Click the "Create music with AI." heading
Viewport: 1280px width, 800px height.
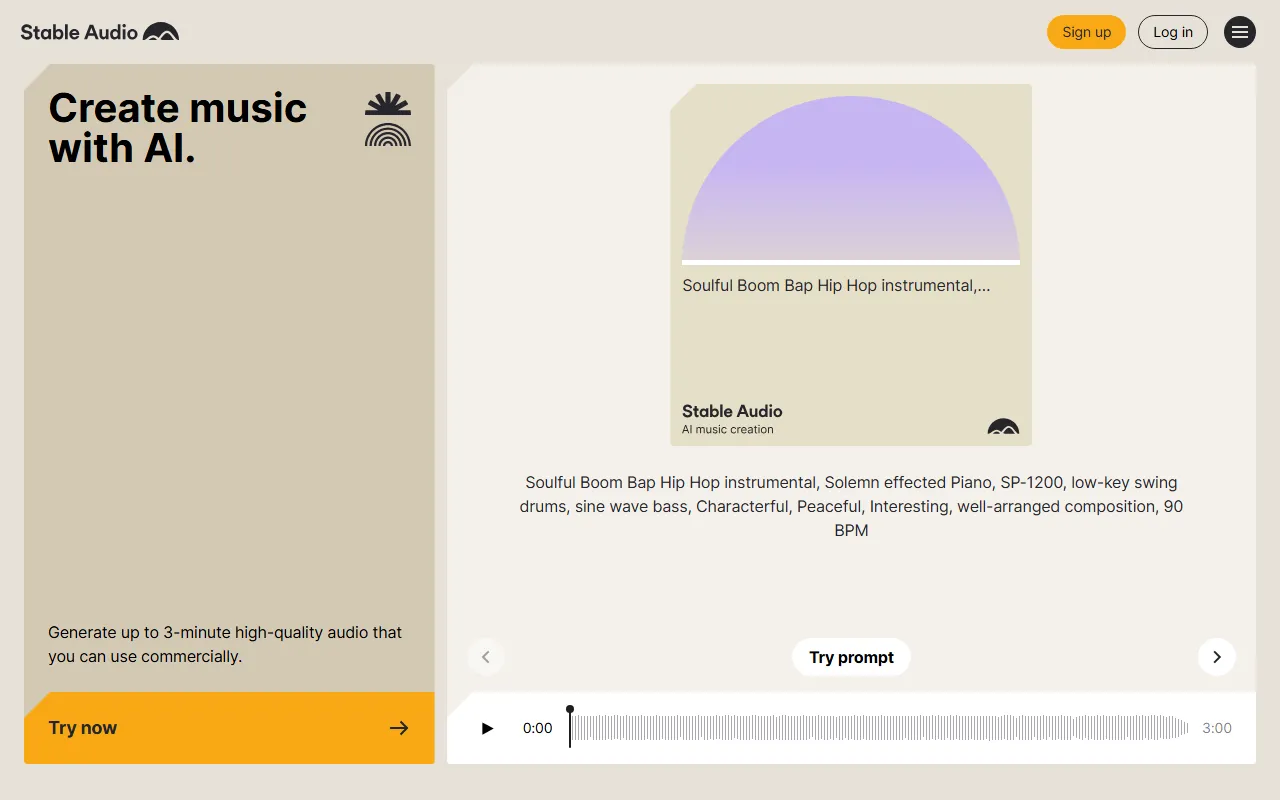(178, 128)
